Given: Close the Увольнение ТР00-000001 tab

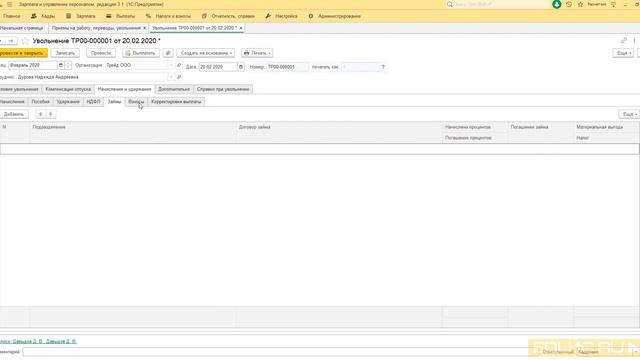Looking at the screenshot, I should click(x=241, y=28).
